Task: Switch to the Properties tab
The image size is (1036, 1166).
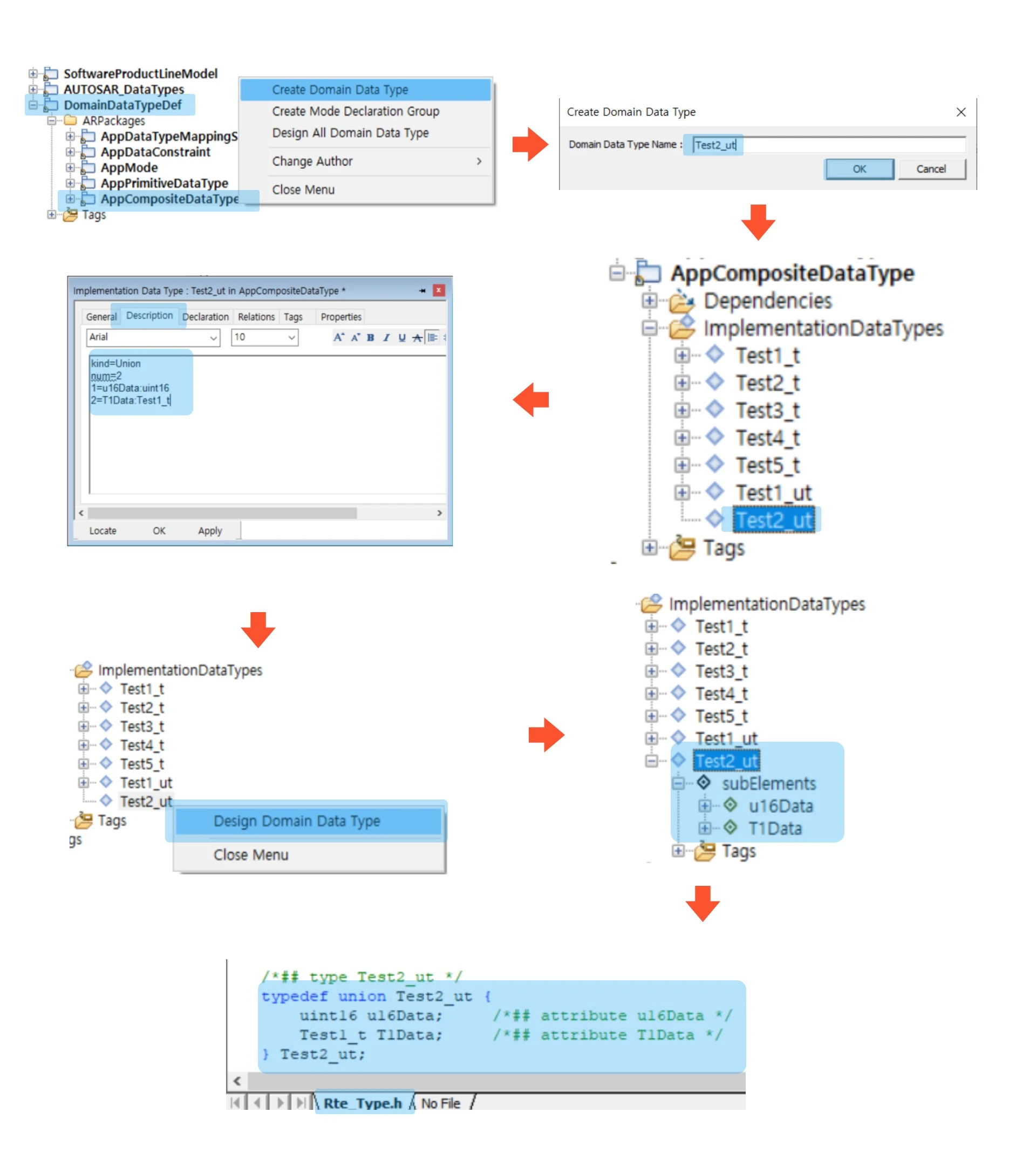Action: click(x=341, y=316)
